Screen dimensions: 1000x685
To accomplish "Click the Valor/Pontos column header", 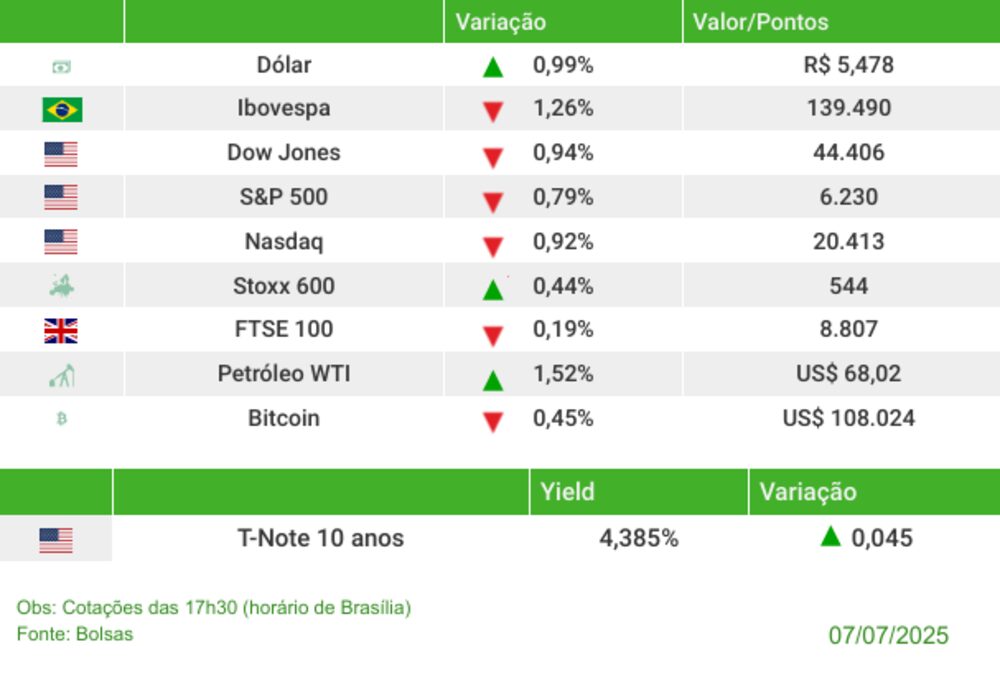I will pos(760,22).
